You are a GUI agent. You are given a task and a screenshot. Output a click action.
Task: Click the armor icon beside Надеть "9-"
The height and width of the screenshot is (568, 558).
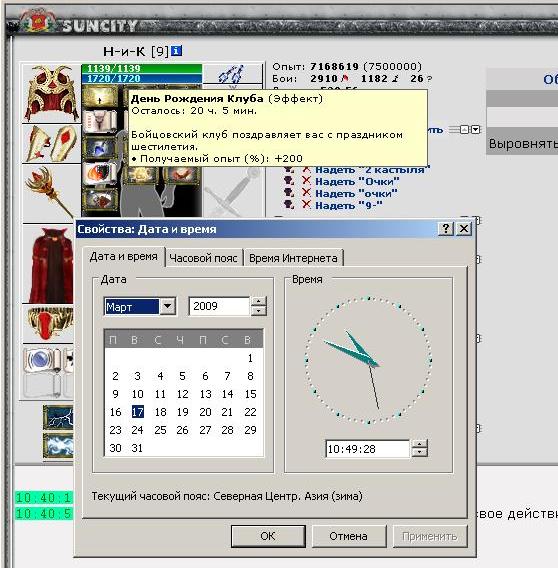click(x=289, y=205)
